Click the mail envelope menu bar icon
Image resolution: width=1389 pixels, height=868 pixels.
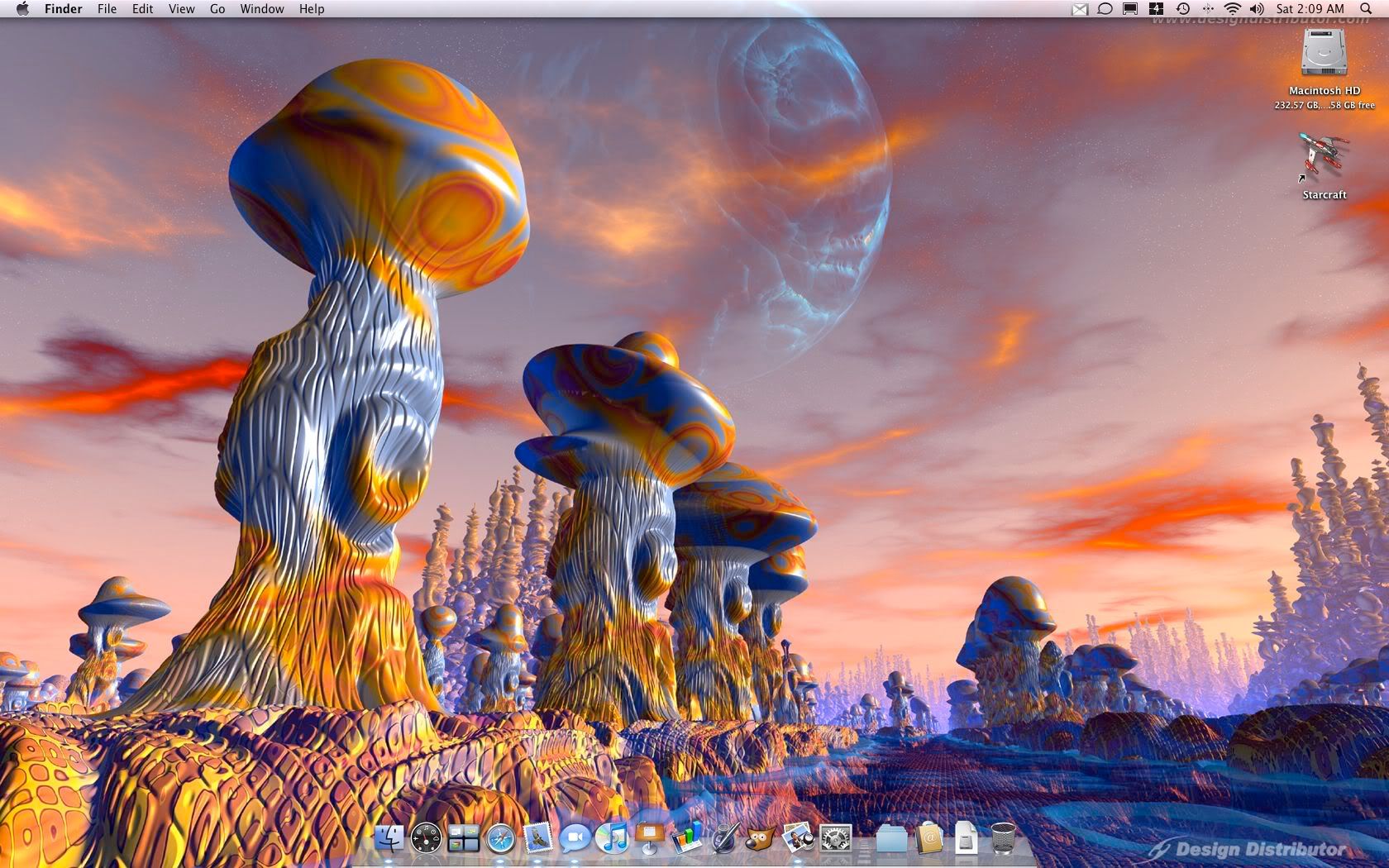click(x=1080, y=9)
